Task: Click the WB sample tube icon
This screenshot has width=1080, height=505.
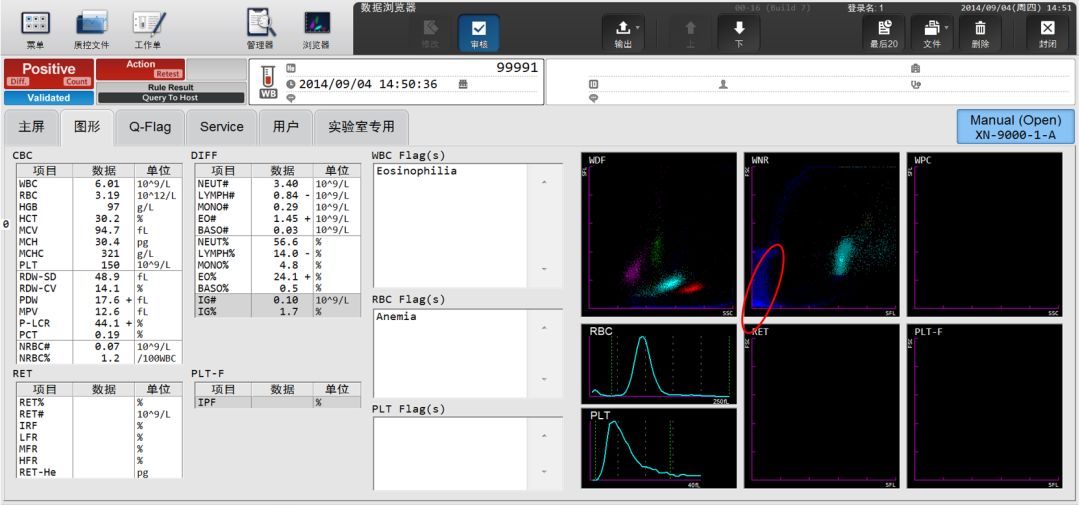Action: 268,82
